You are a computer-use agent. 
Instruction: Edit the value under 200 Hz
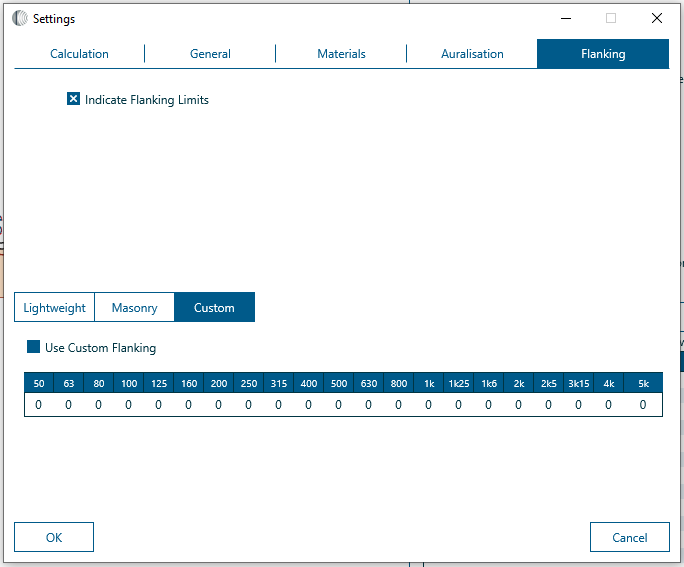(219, 405)
